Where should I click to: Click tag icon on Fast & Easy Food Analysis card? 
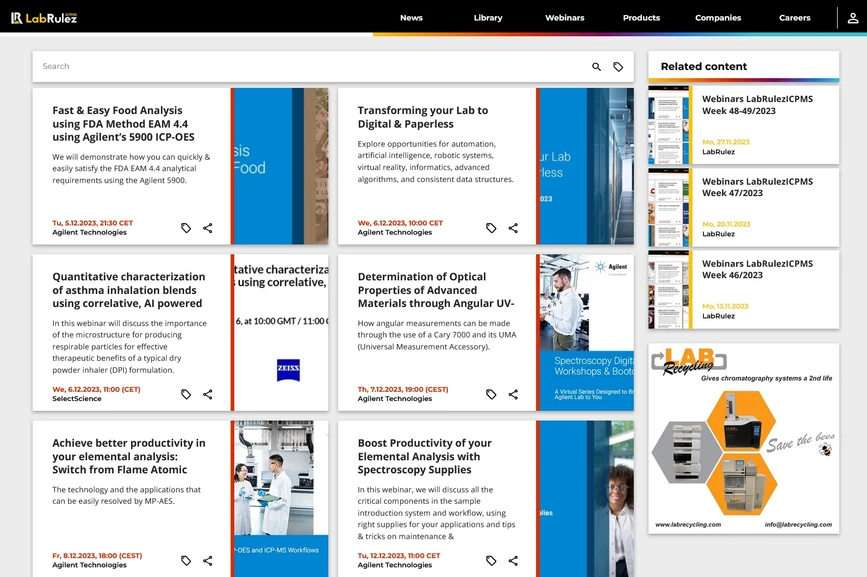coord(186,228)
